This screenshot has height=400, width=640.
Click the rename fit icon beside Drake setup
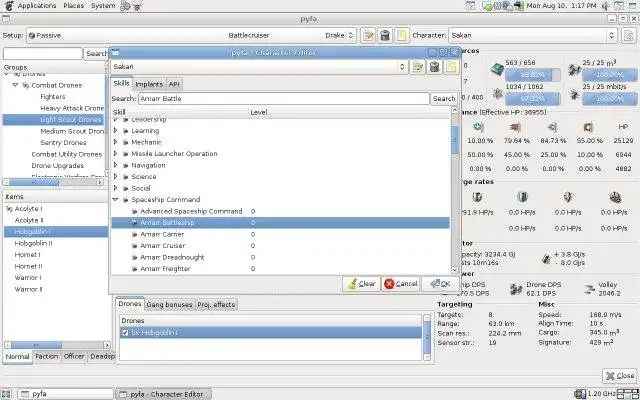pyautogui.click(x=368, y=36)
